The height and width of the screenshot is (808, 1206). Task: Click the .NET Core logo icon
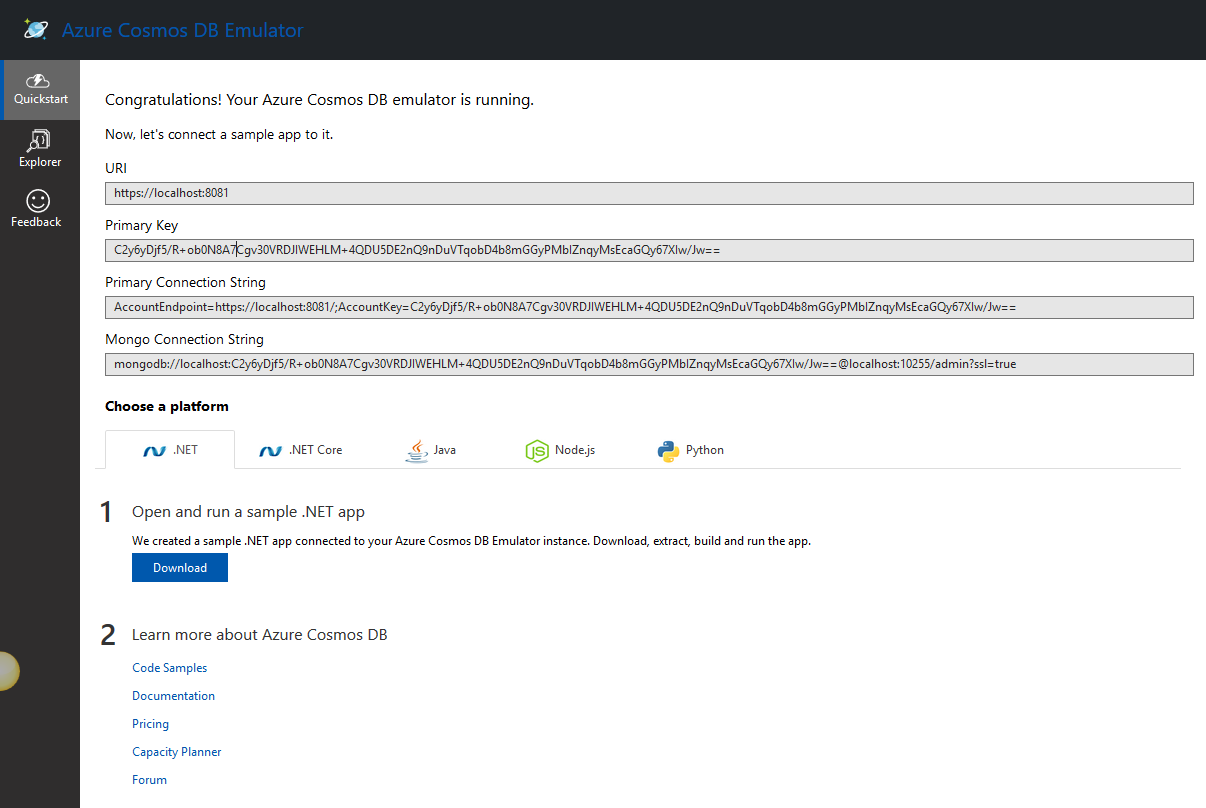click(x=270, y=451)
